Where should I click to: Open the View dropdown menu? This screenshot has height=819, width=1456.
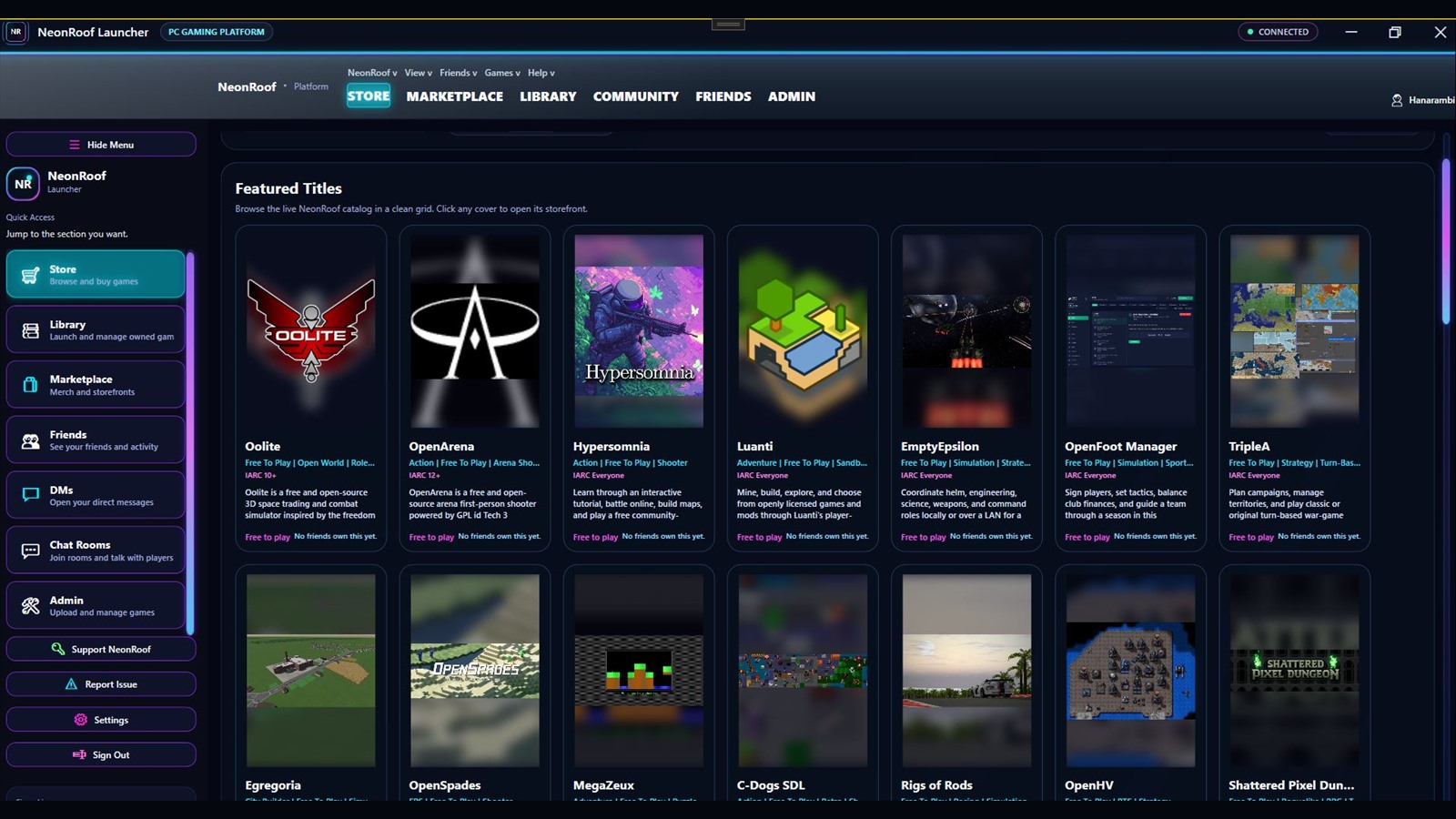(419, 73)
